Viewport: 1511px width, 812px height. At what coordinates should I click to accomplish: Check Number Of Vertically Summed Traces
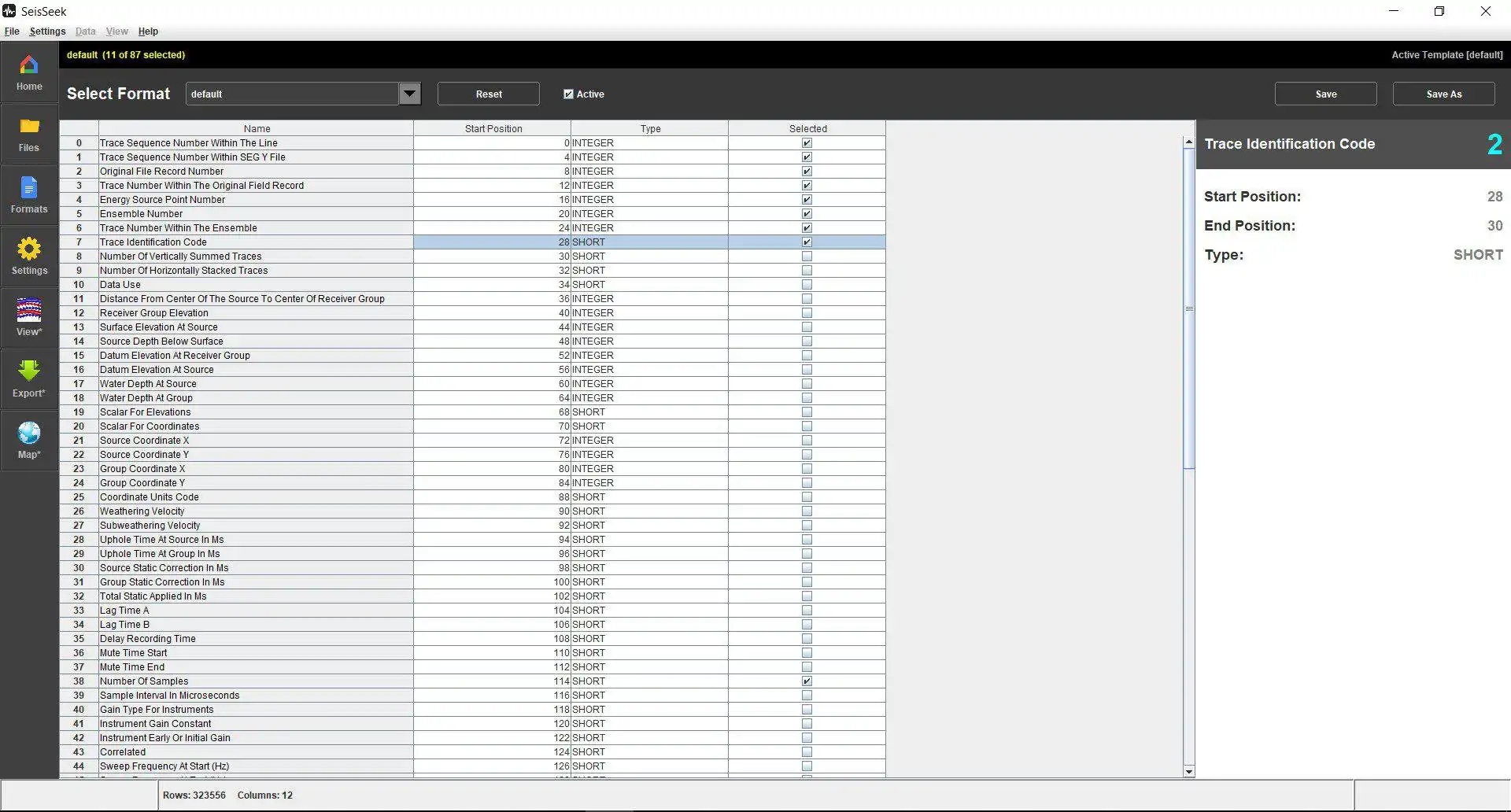[807, 257]
